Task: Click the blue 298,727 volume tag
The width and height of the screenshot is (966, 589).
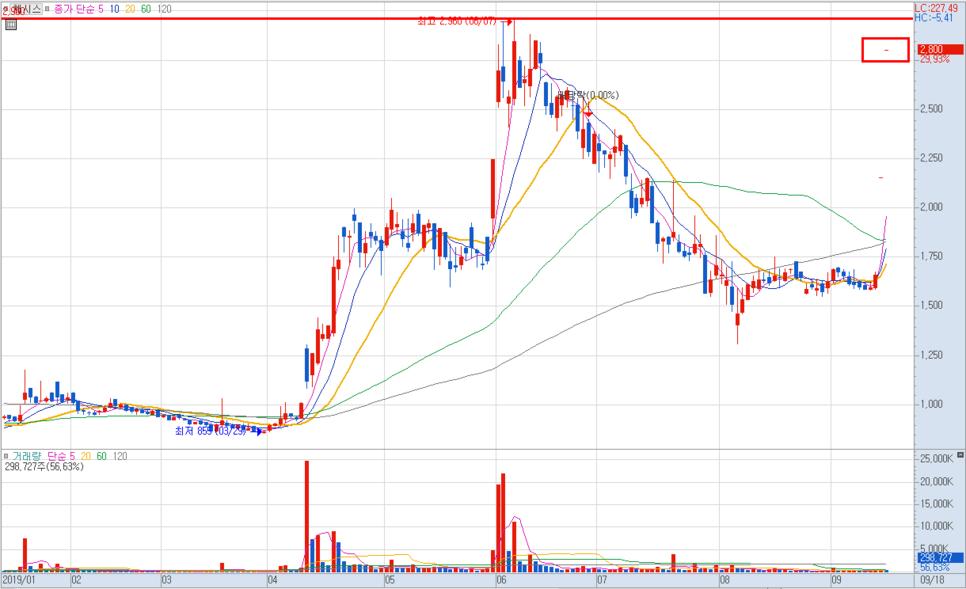Action: 941,558
